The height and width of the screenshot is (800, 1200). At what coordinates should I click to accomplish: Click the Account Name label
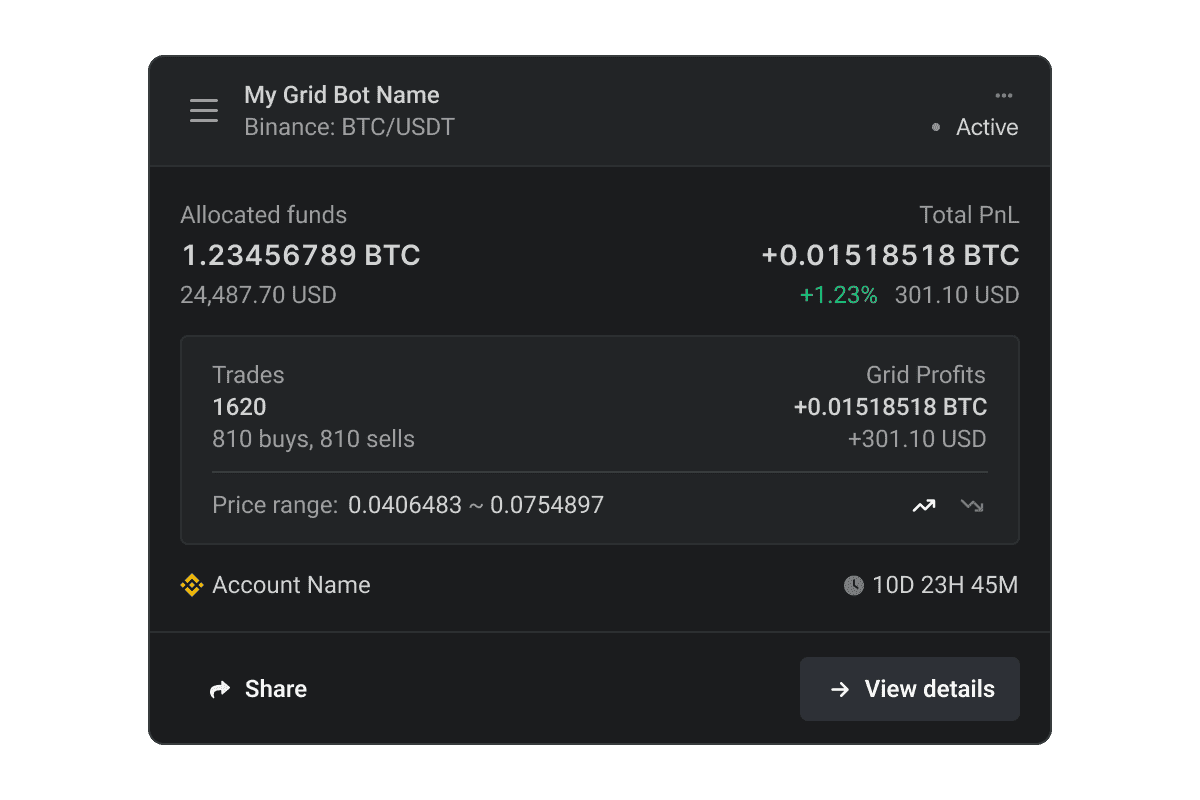(x=291, y=586)
